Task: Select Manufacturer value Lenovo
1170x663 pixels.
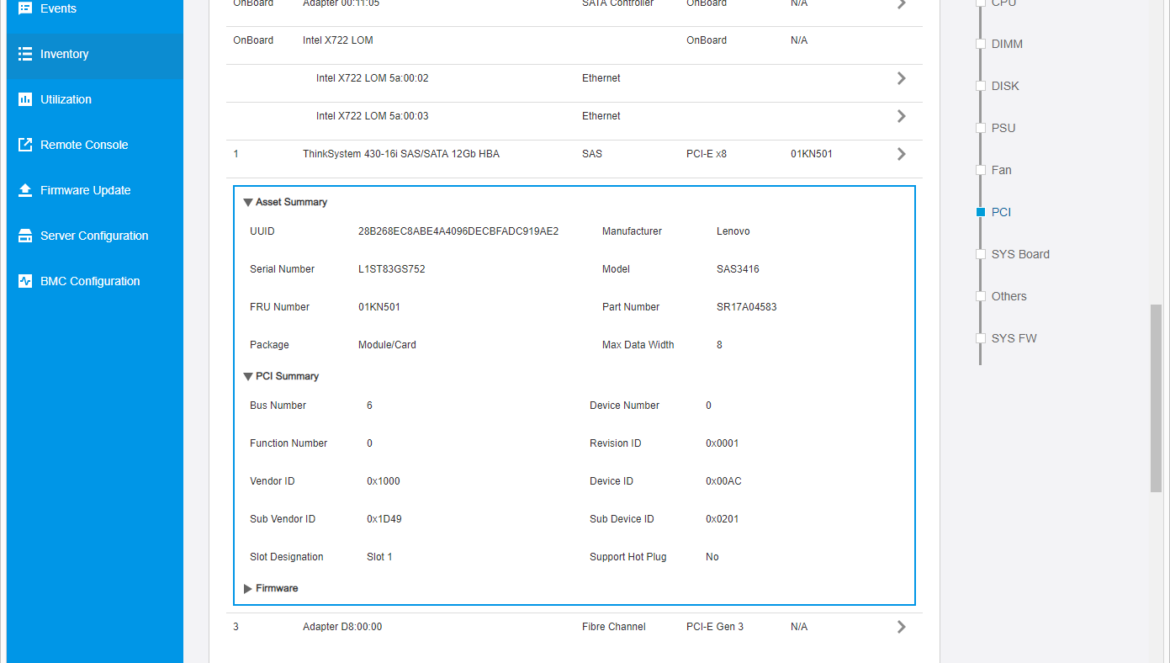Action: [x=733, y=231]
